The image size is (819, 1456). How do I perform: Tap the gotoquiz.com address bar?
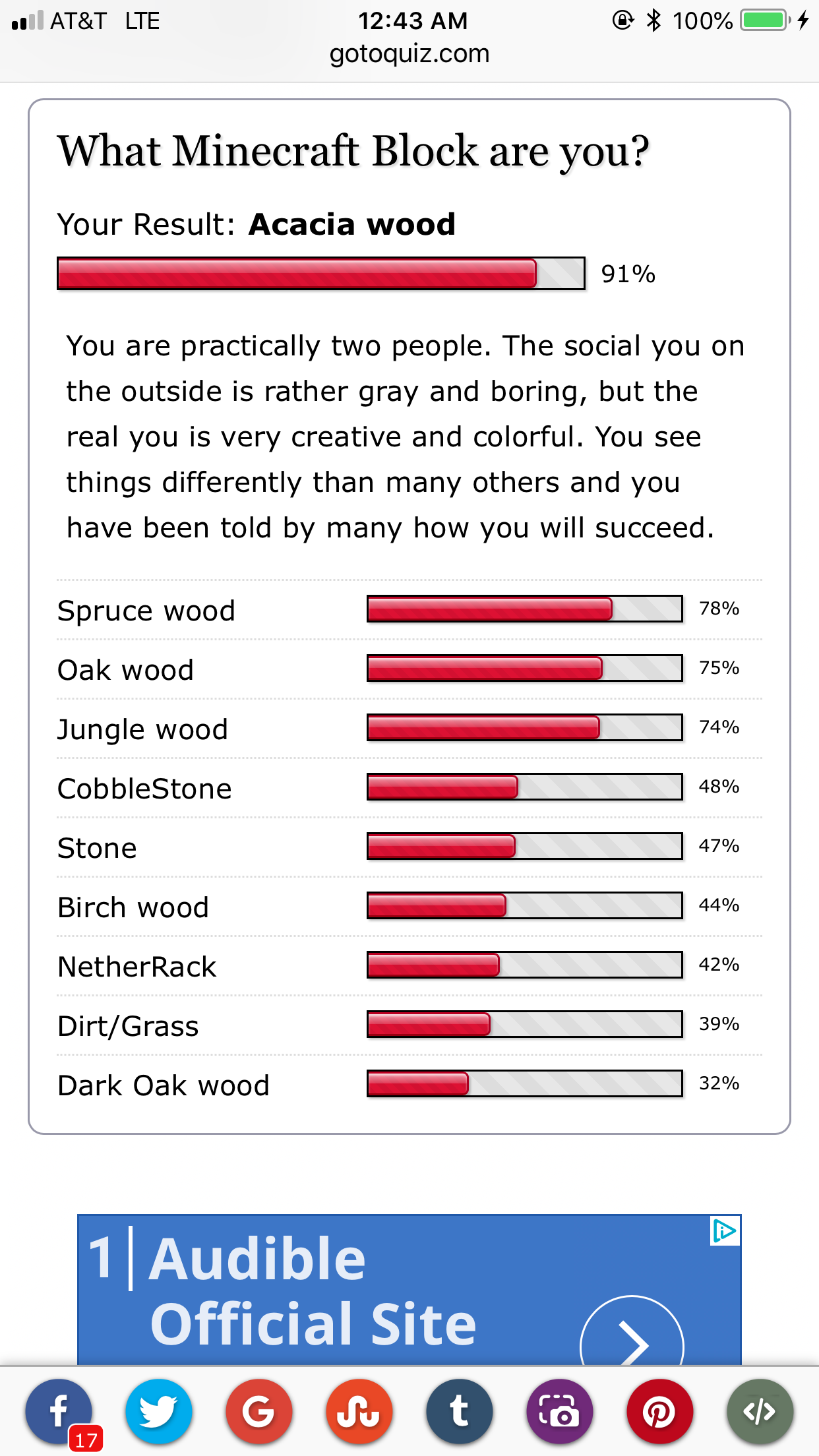point(409,53)
